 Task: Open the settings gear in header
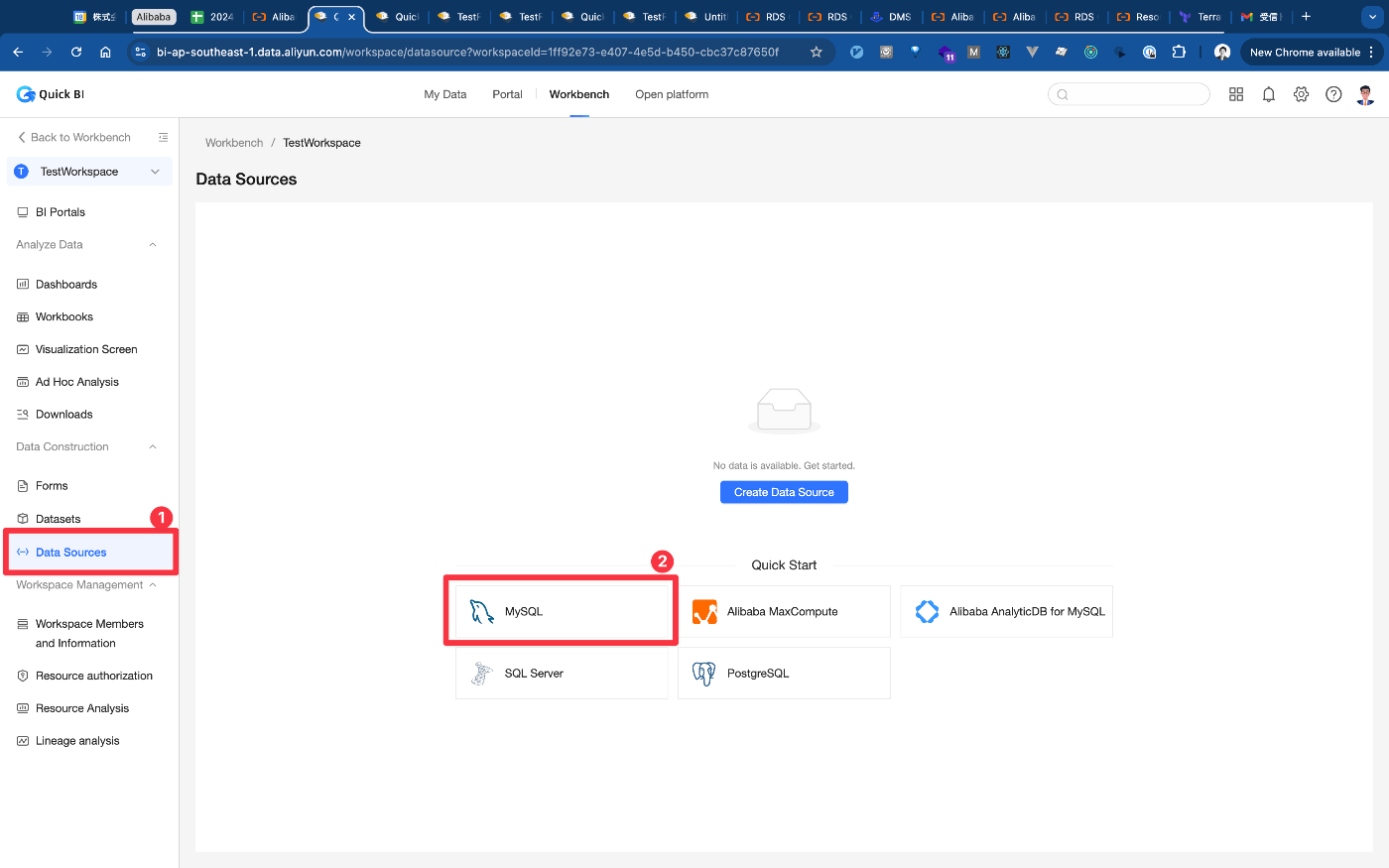[1302, 94]
